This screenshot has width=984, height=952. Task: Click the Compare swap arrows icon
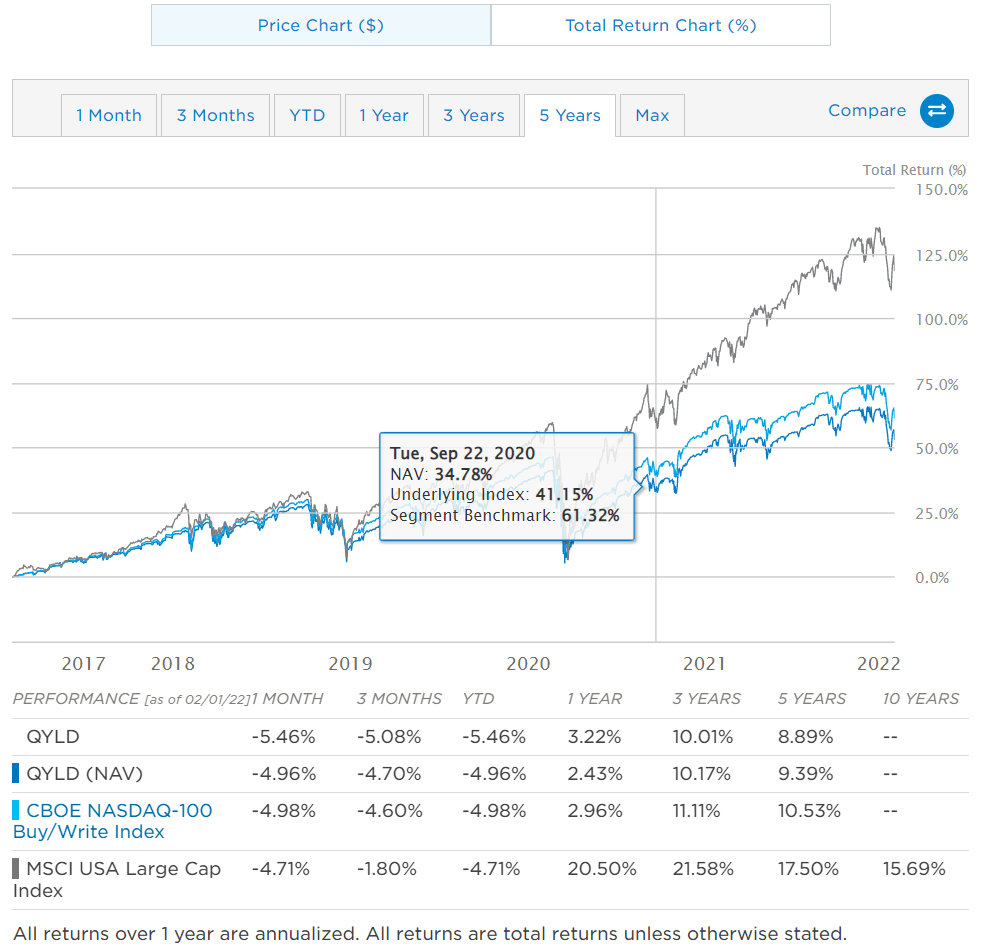[936, 111]
